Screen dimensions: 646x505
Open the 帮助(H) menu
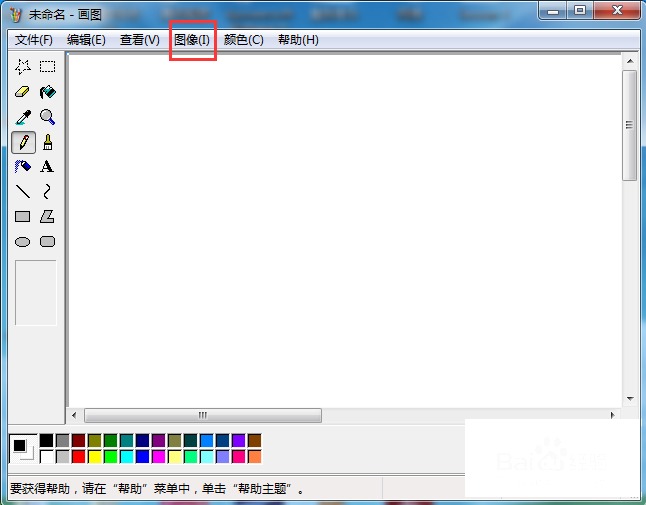click(298, 40)
